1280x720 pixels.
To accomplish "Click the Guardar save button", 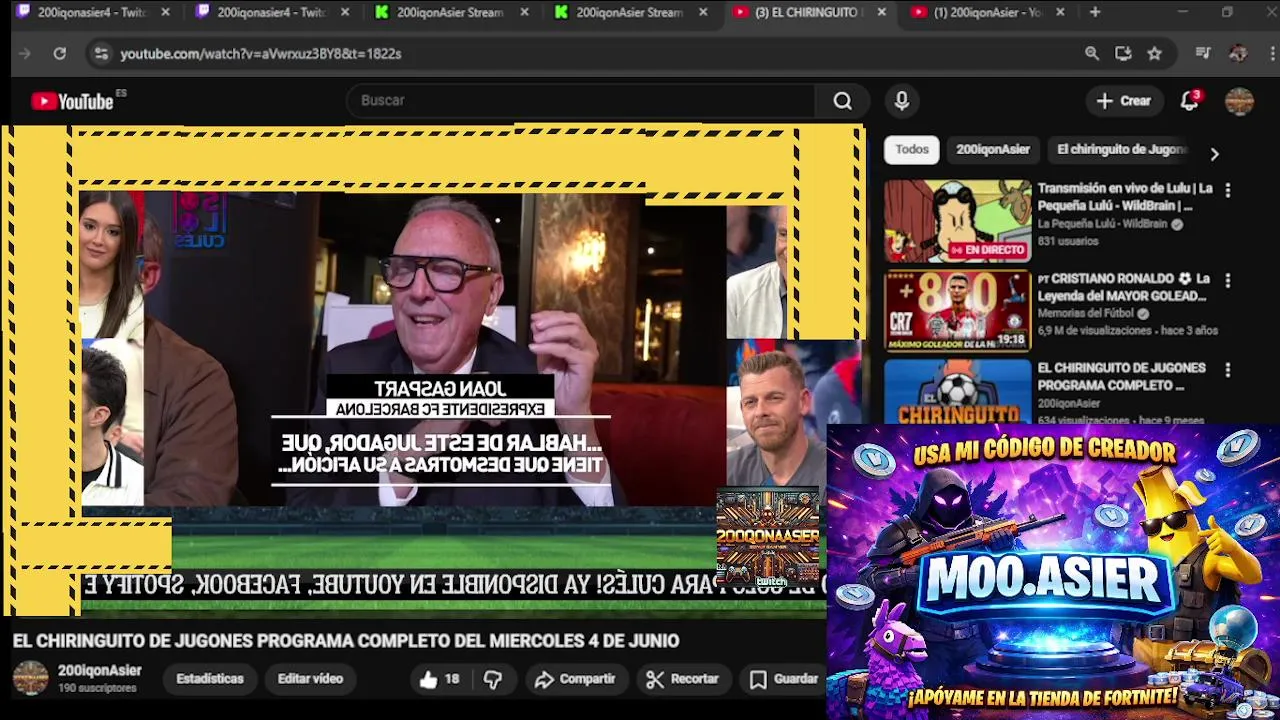I will pyautogui.click(x=784, y=679).
